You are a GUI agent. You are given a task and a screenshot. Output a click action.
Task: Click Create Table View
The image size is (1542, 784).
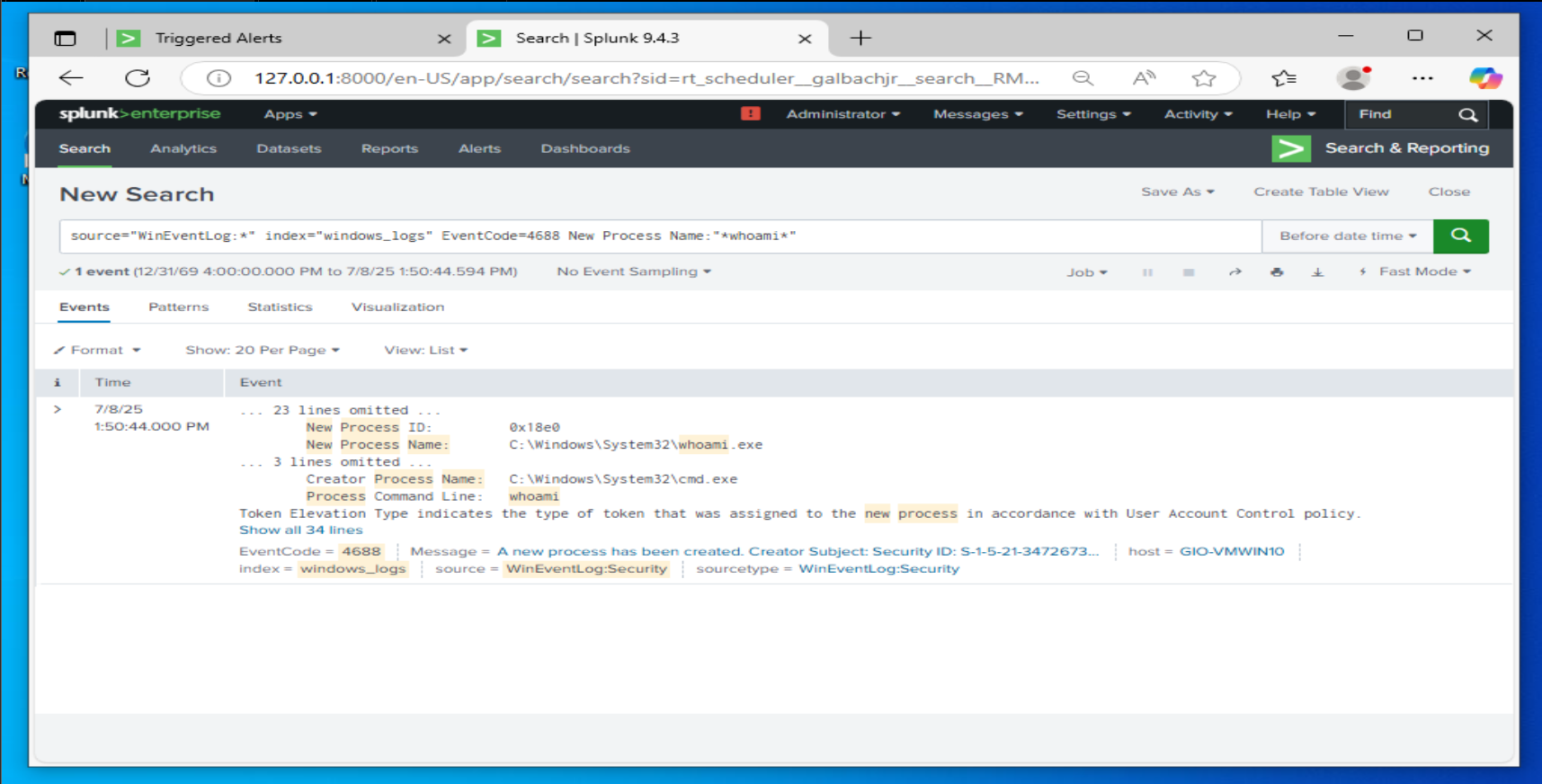point(1321,192)
